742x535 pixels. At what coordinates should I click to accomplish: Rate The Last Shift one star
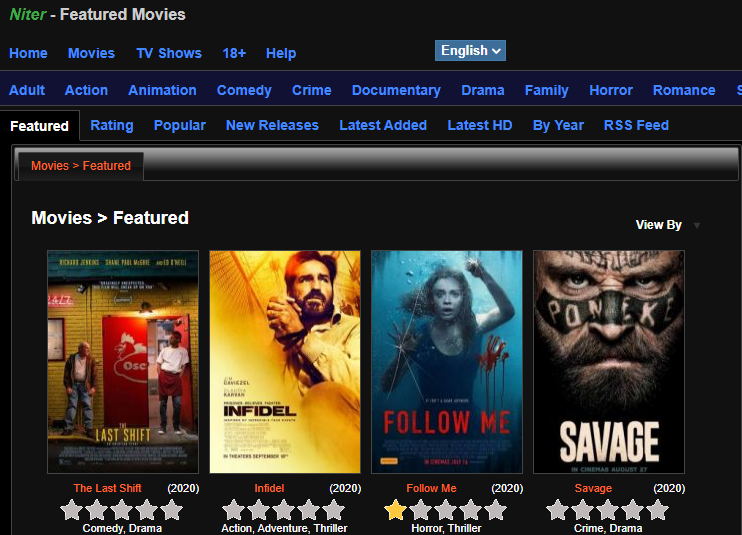72,509
